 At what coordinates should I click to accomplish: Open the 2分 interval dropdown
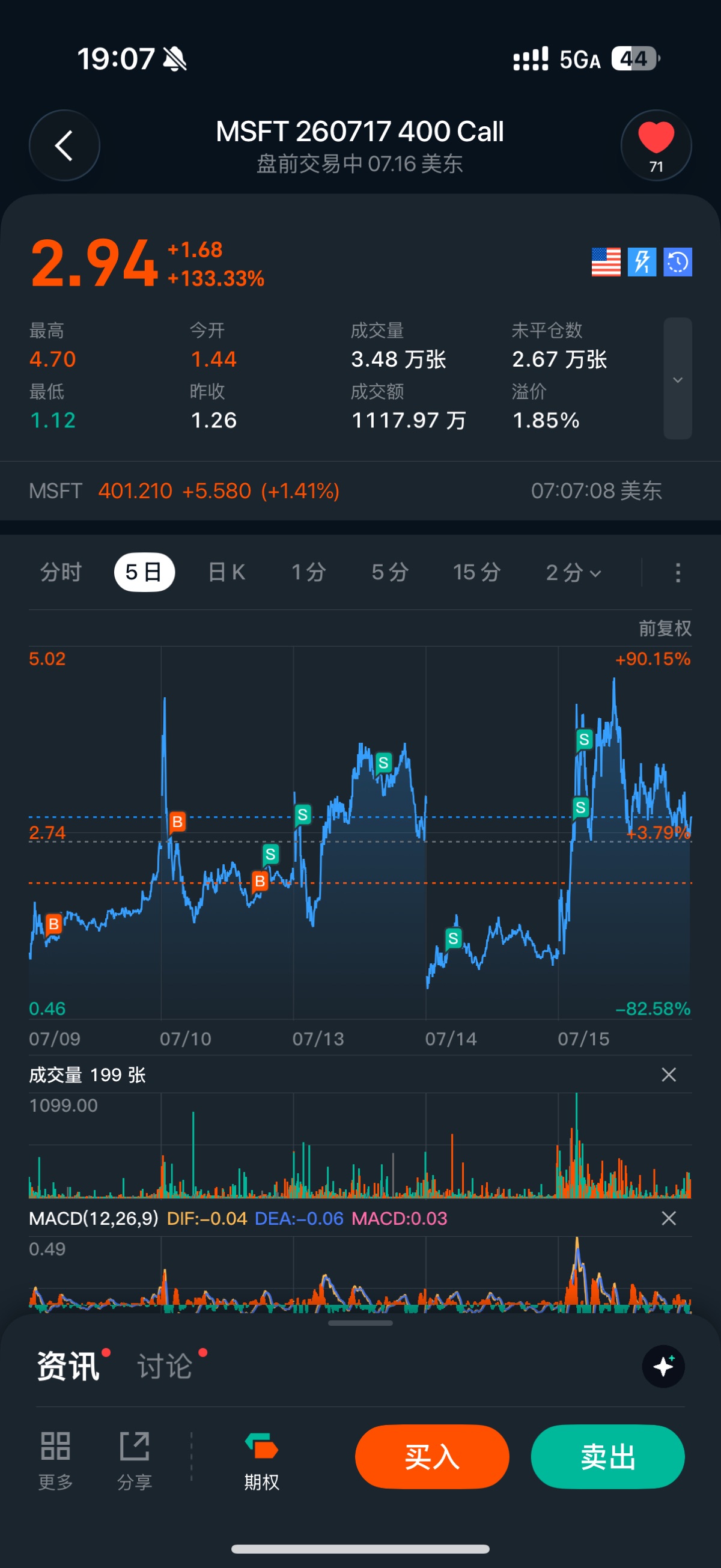[573, 572]
